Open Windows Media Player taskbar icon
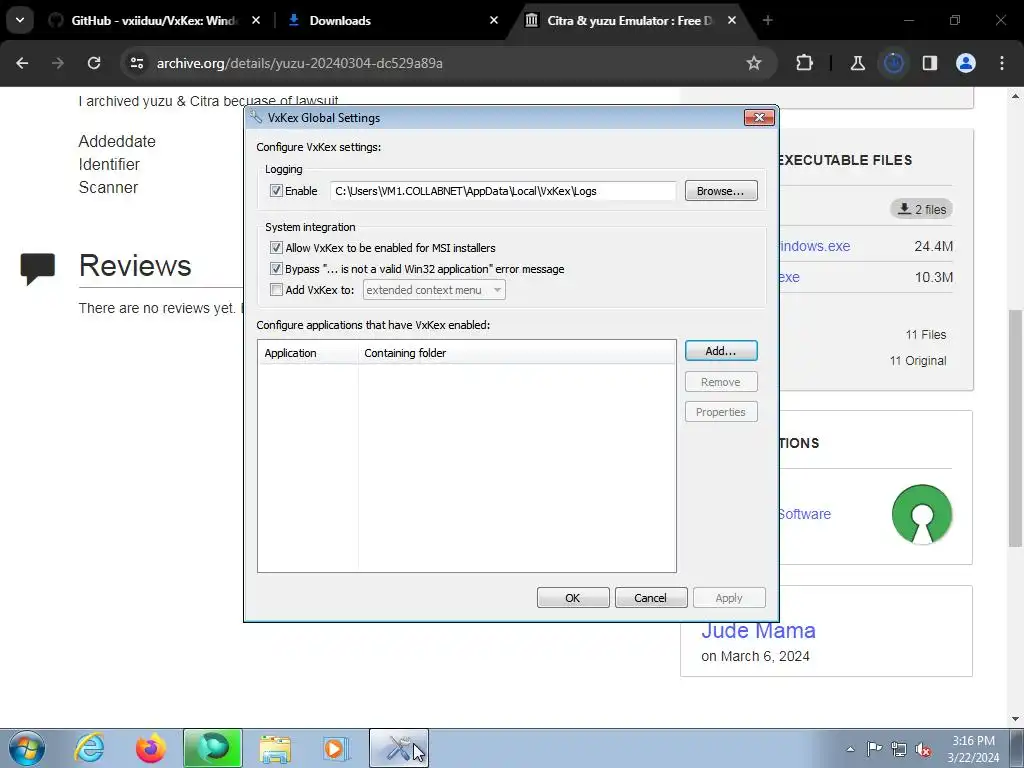1024x768 pixels. click(336, 748)
